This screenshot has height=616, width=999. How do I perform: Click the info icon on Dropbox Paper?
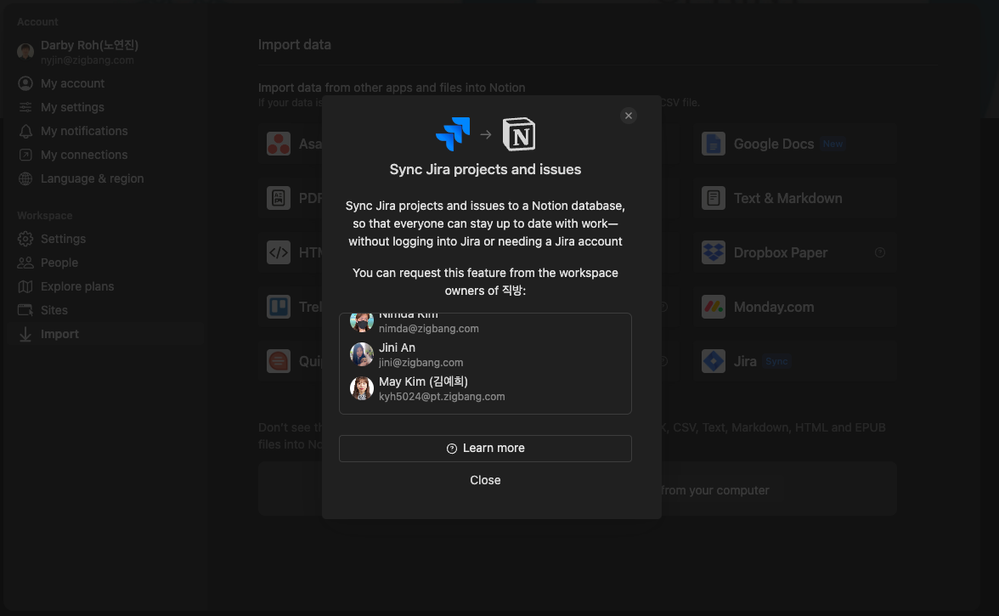880,253
